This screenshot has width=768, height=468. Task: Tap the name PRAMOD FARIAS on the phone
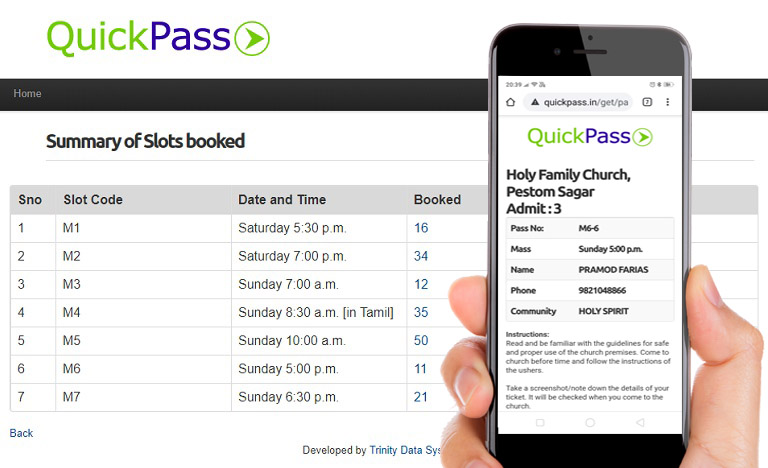(x=613, y=270)
